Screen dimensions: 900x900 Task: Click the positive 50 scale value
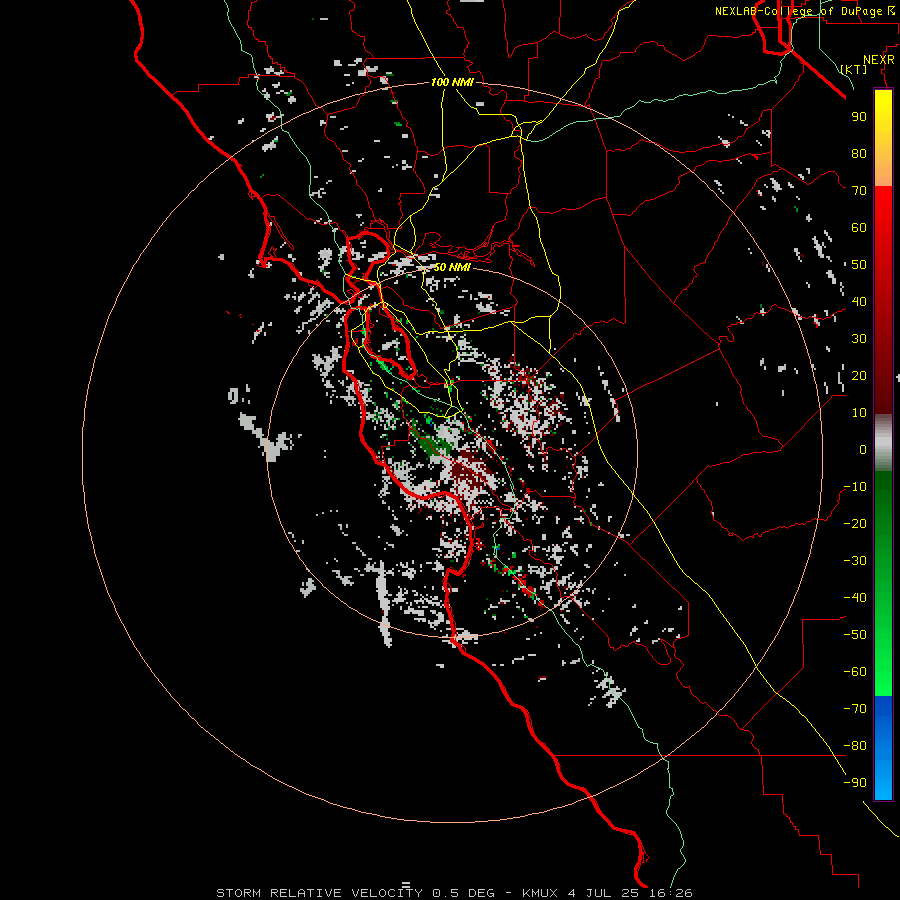pyautogui.click(x=859, y=265)
